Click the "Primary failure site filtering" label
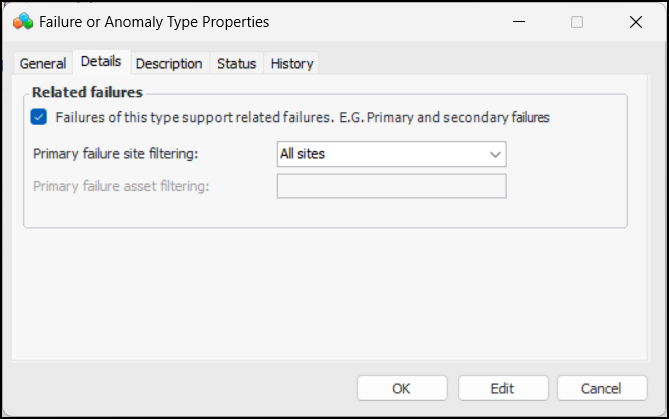The image size is (669, 419). coord(116,154)
